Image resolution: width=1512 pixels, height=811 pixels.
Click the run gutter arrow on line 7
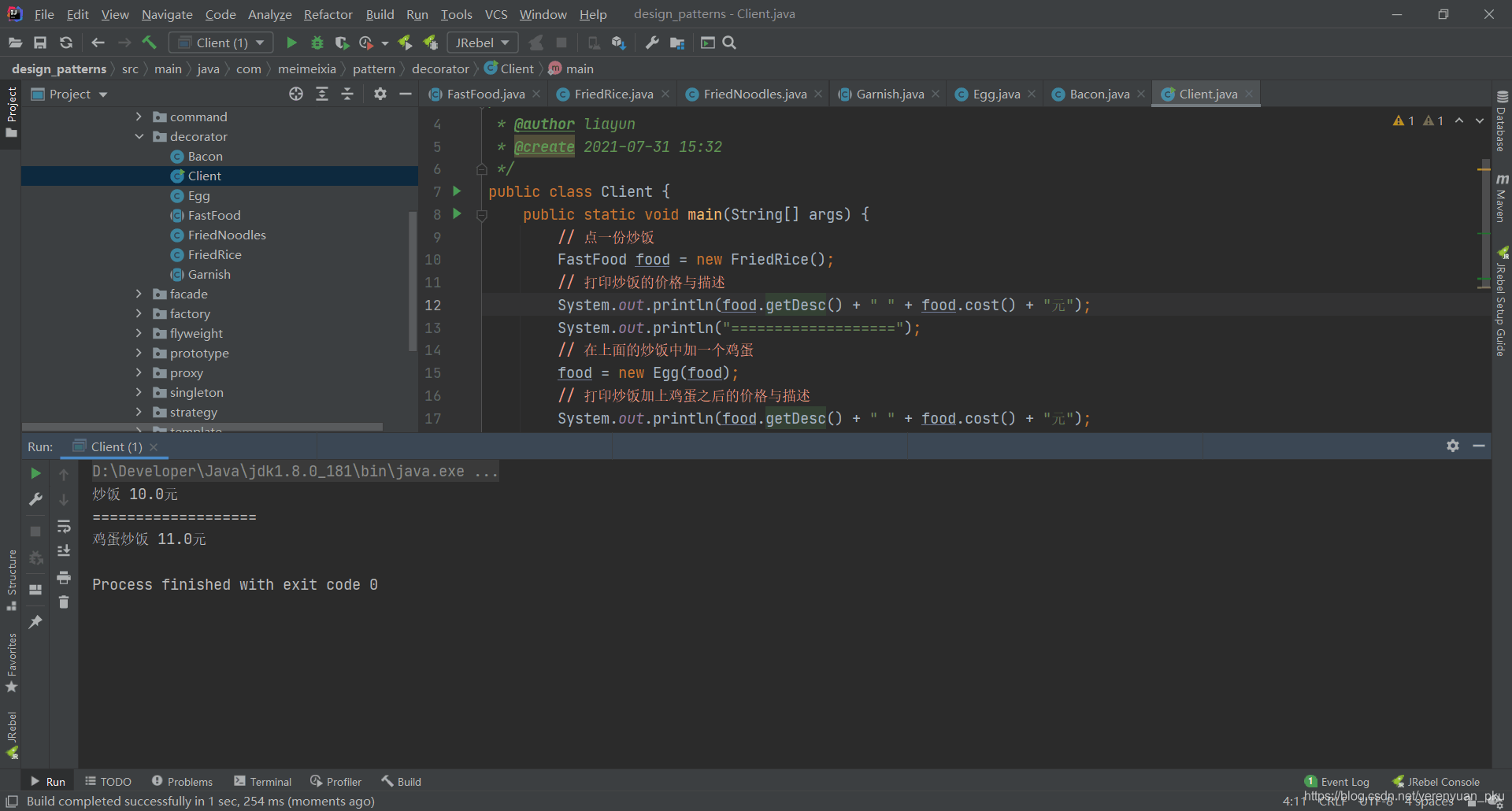[457, 191]
